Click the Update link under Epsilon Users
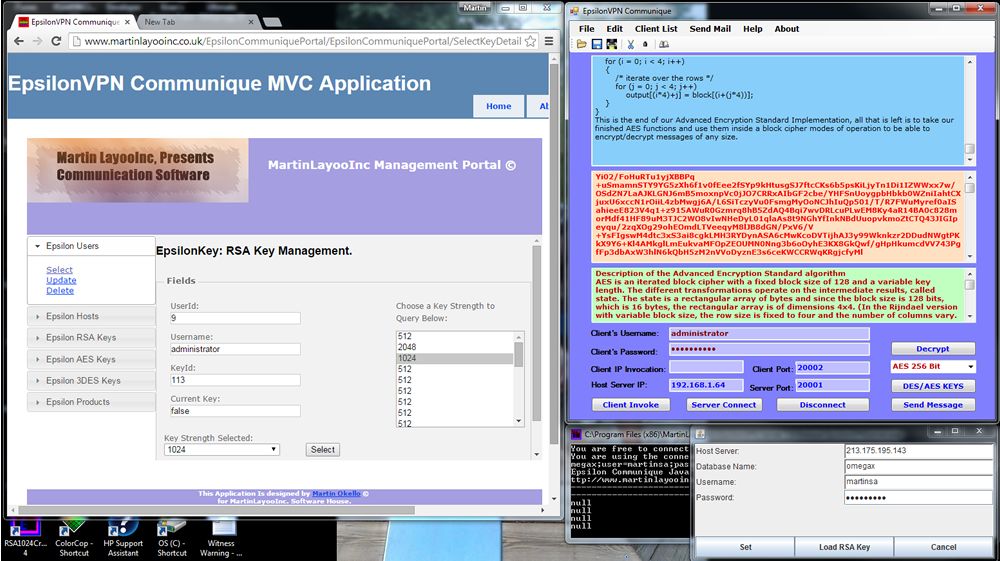1000x561 pixels. point(61,280)
